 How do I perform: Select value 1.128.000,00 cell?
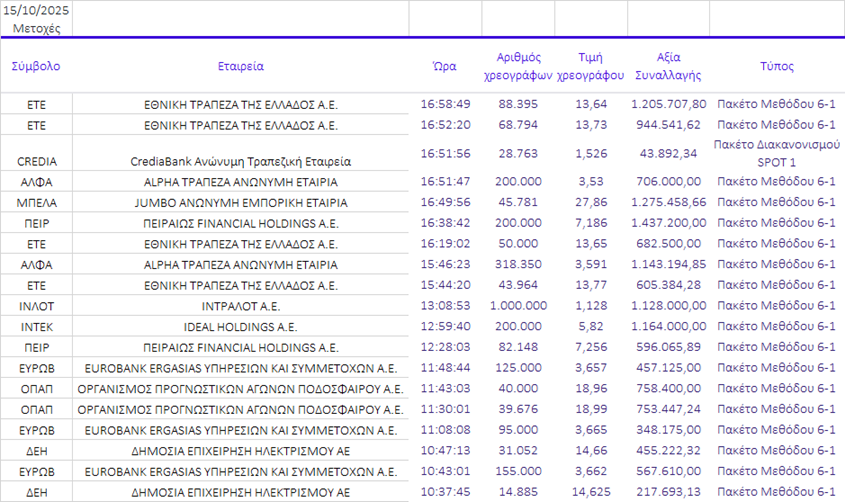[x=668, y=305]
